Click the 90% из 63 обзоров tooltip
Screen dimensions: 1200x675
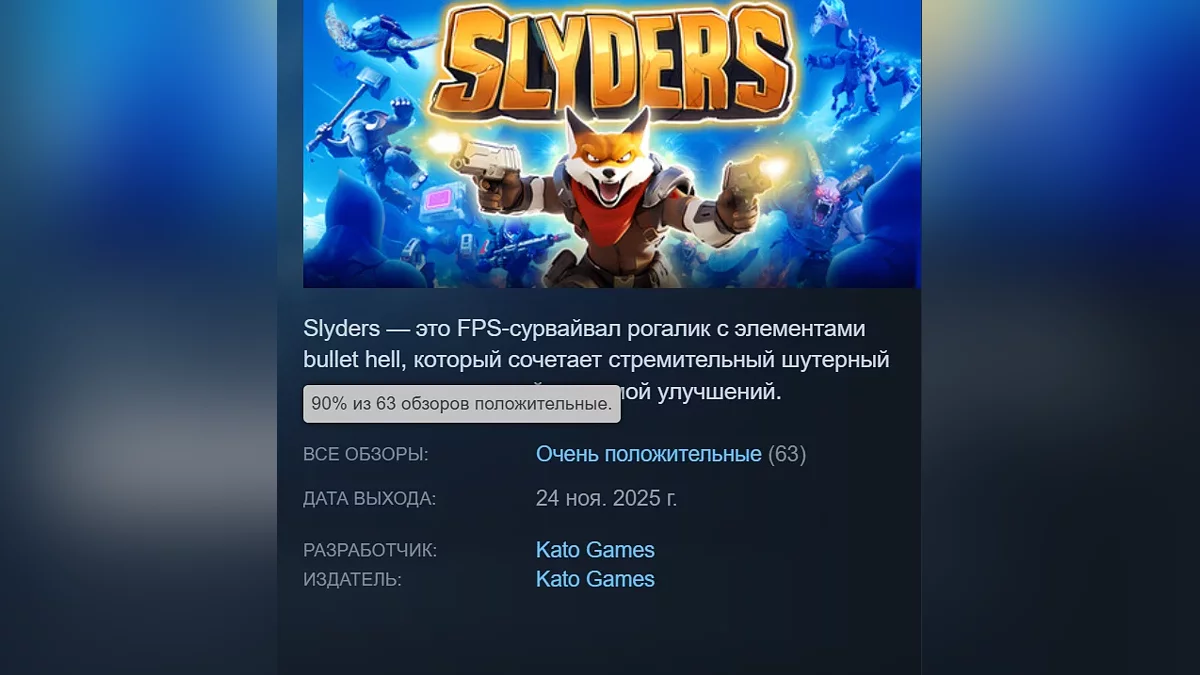(462, 404)
